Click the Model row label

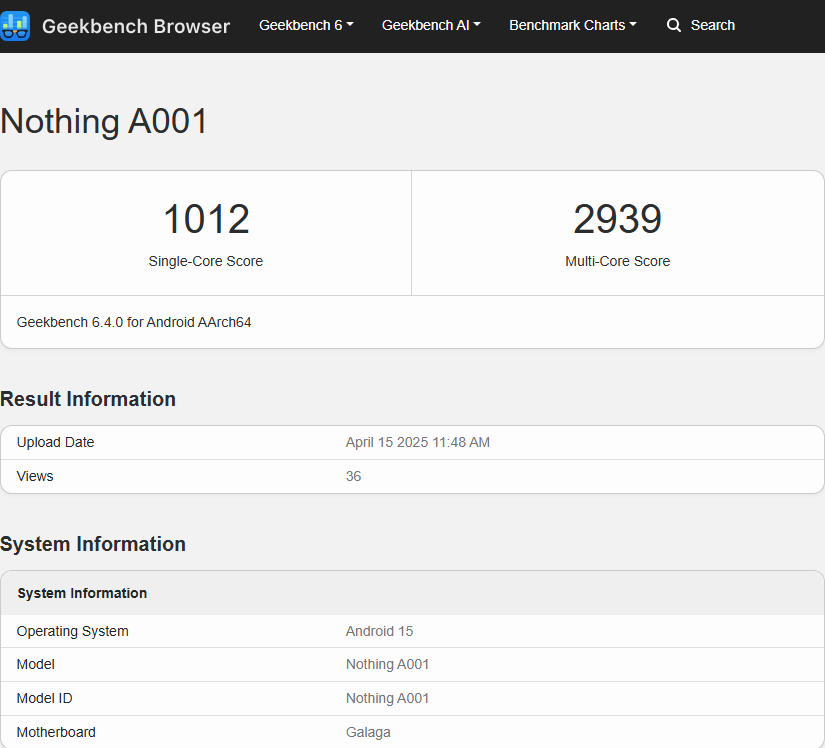(35, 664)
